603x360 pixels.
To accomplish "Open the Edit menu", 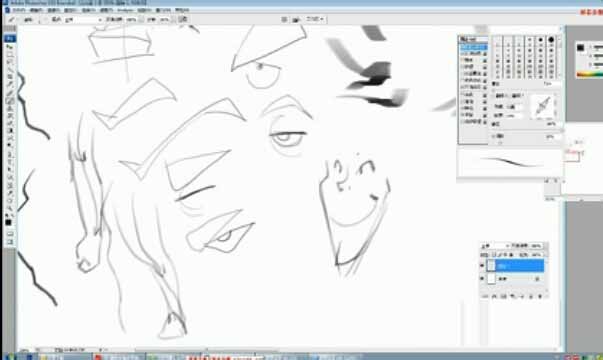I will (36, 10).
